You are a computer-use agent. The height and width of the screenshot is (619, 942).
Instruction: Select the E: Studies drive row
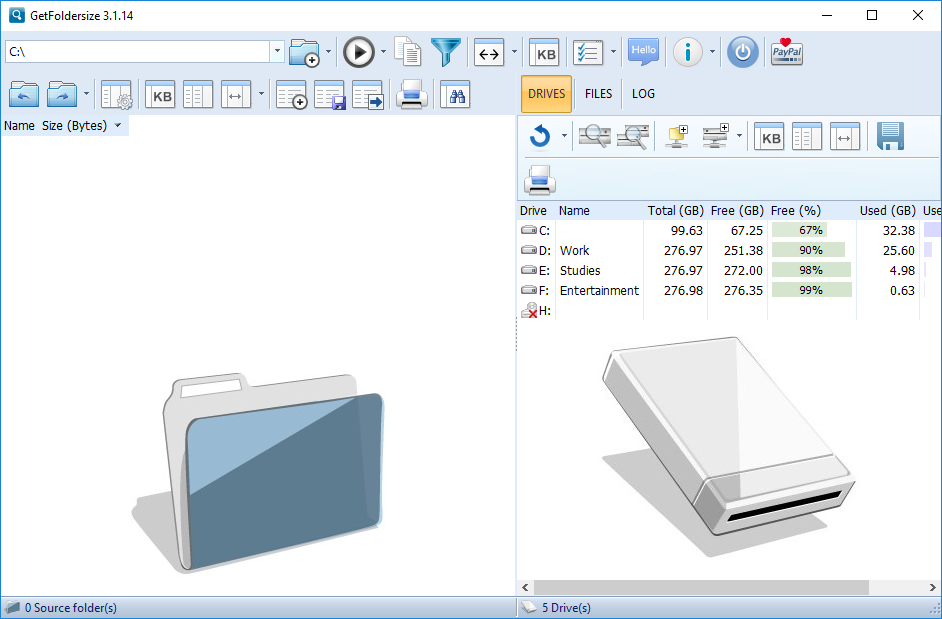(729, 270)
